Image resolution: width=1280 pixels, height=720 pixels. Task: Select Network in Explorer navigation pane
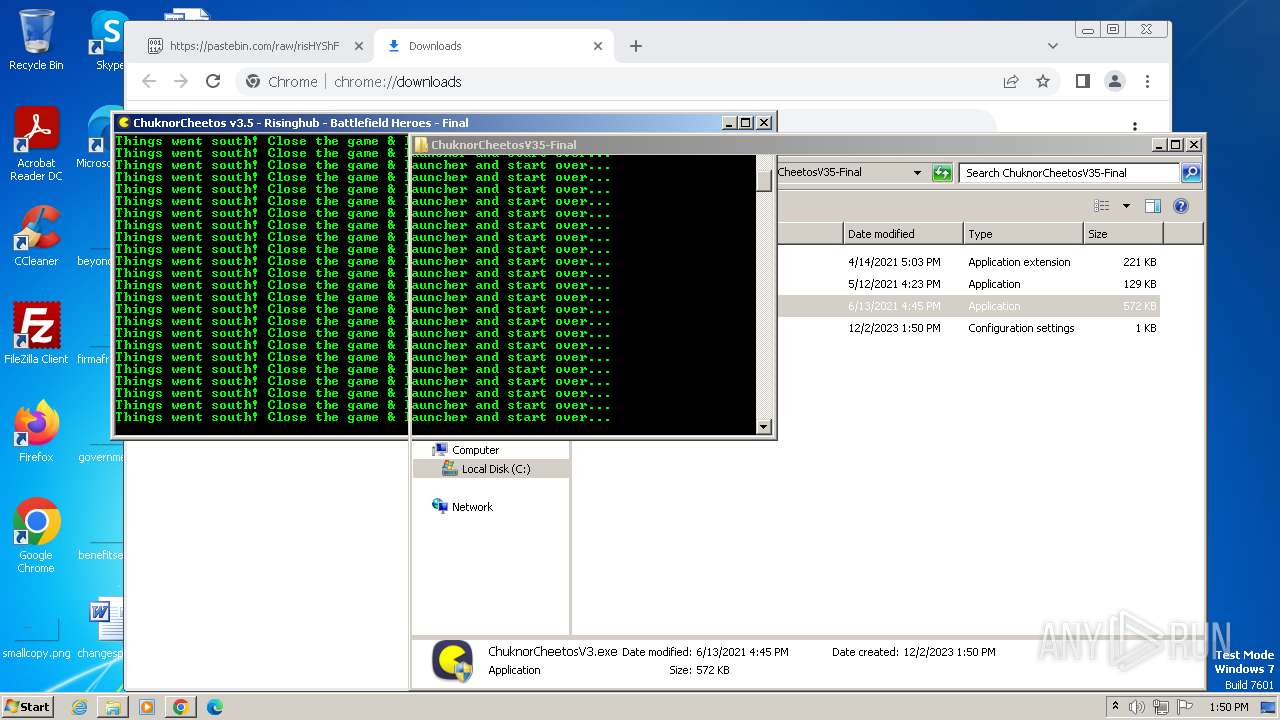click(472, 507)
